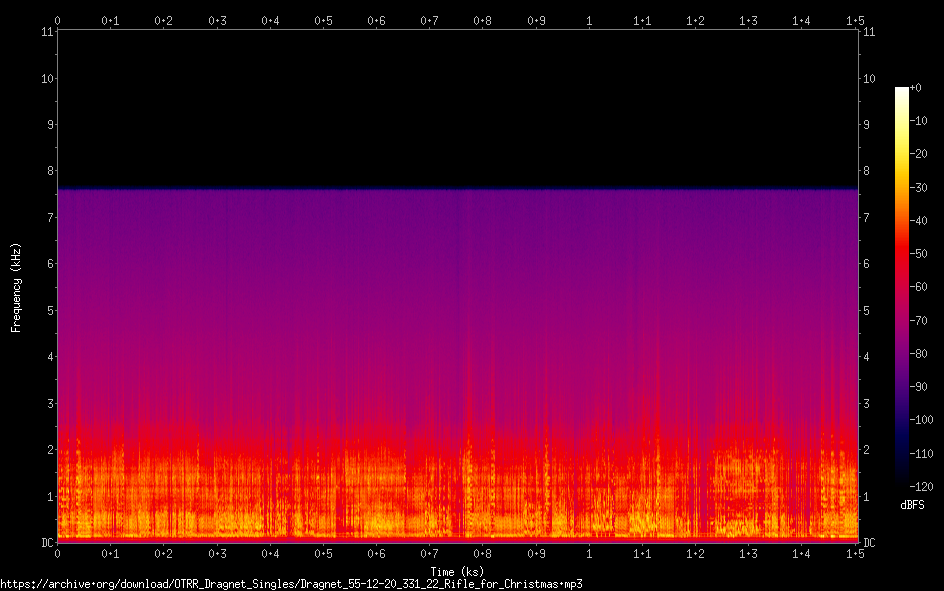Open the archive.org download URL at the bottom

[291, 583]
